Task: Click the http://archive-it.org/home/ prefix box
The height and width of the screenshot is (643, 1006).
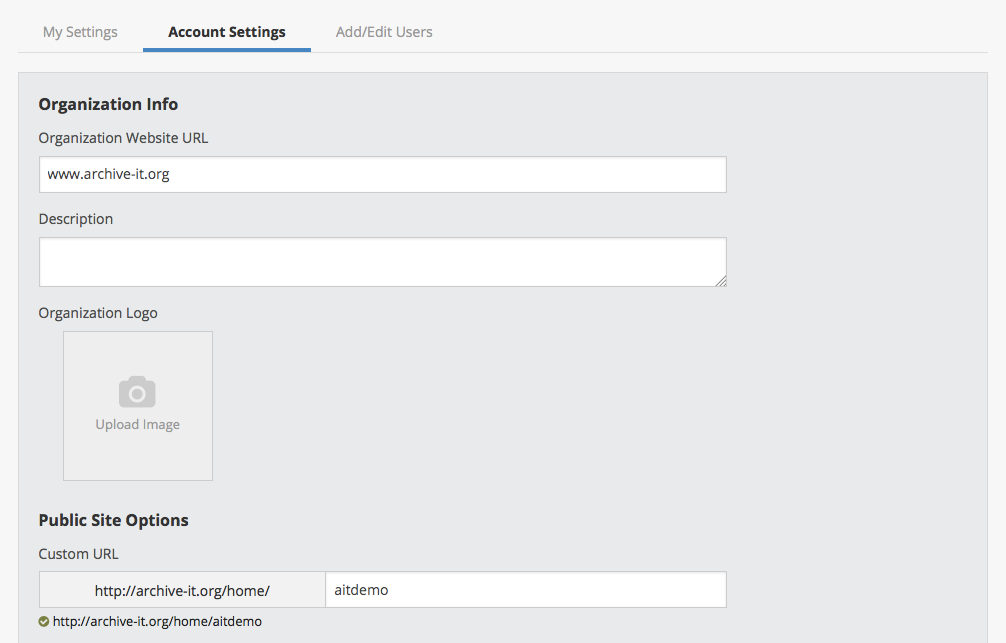Action: [182, 591]
